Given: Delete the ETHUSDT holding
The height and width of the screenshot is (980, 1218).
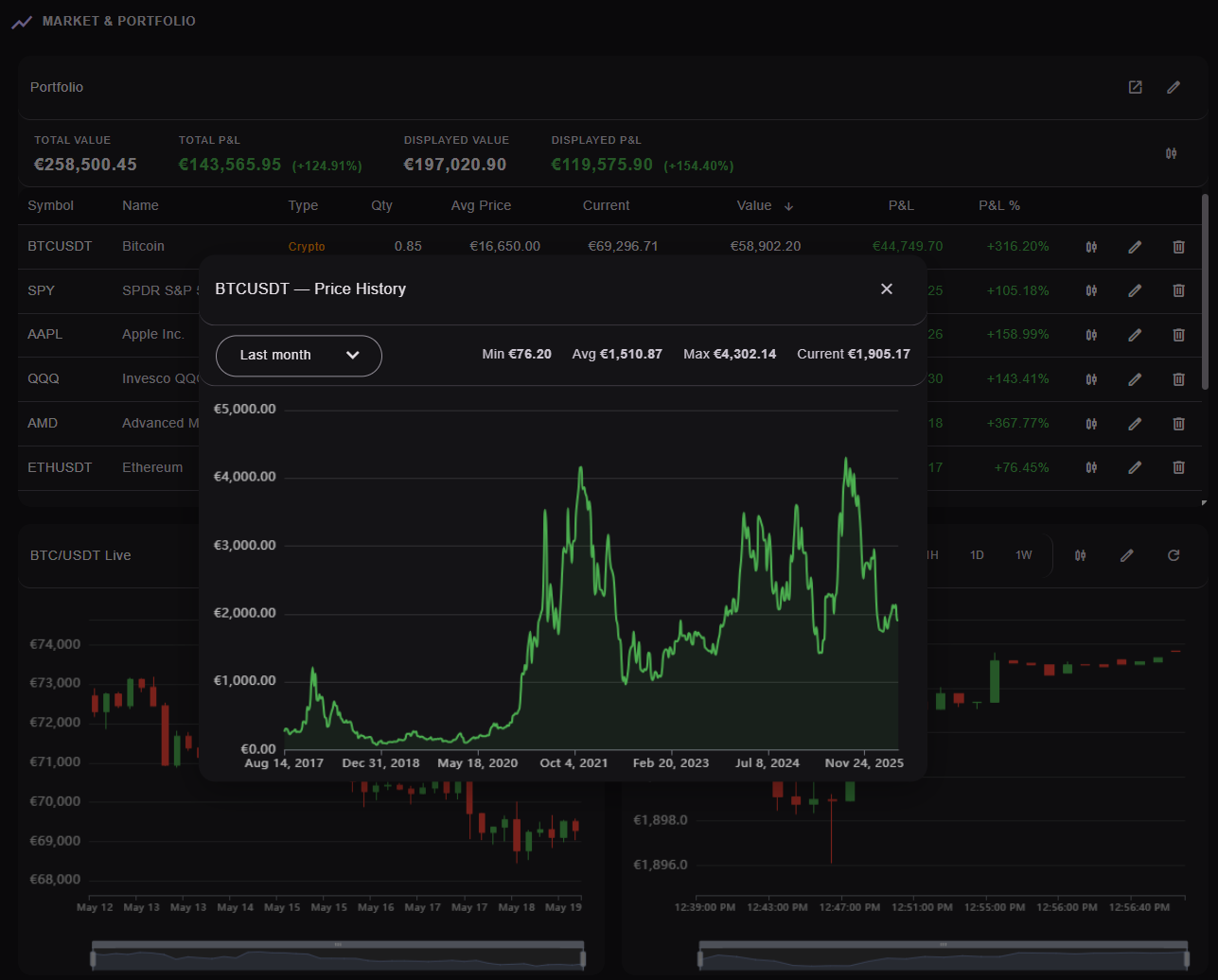Looking at the screenshot, I should pyautogui.click(x=1178, y=466).
